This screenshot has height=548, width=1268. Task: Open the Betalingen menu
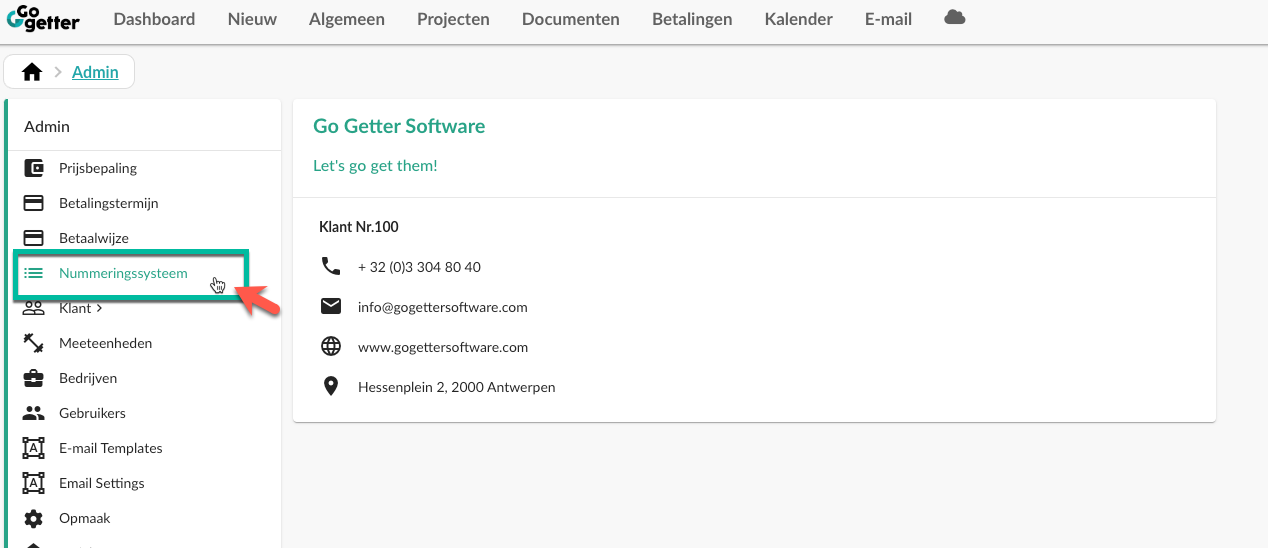pyautogui.click(x=692, y=19)
